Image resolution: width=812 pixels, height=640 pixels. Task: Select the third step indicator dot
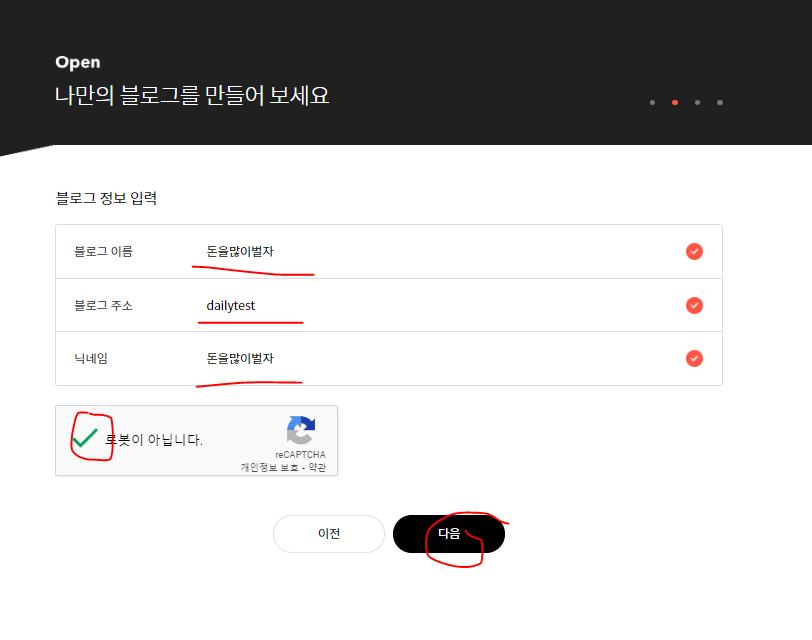click(x=698, y=103)
